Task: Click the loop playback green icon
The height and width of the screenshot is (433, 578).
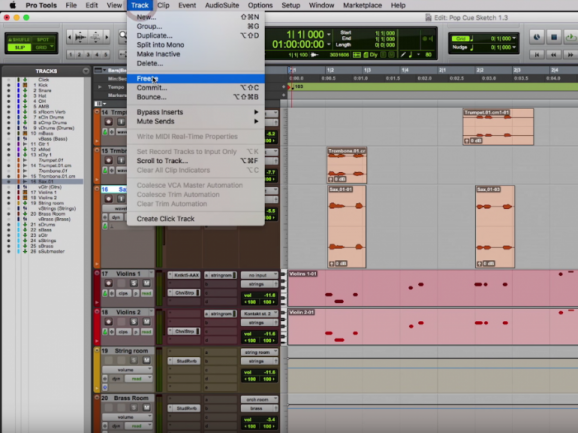Action: 571,37
